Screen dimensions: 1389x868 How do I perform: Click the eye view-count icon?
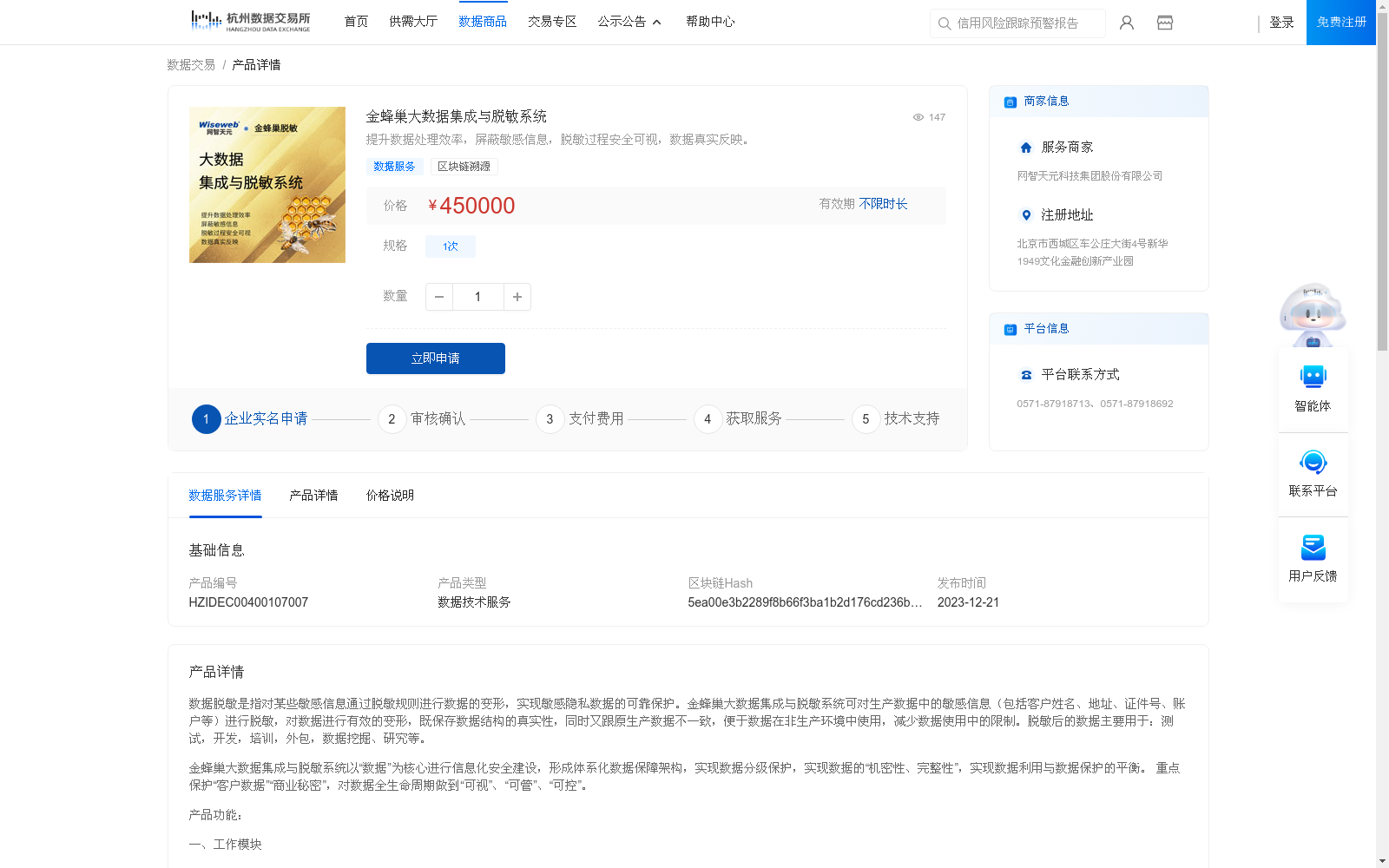pyautogui.click(x=918, y=117)
